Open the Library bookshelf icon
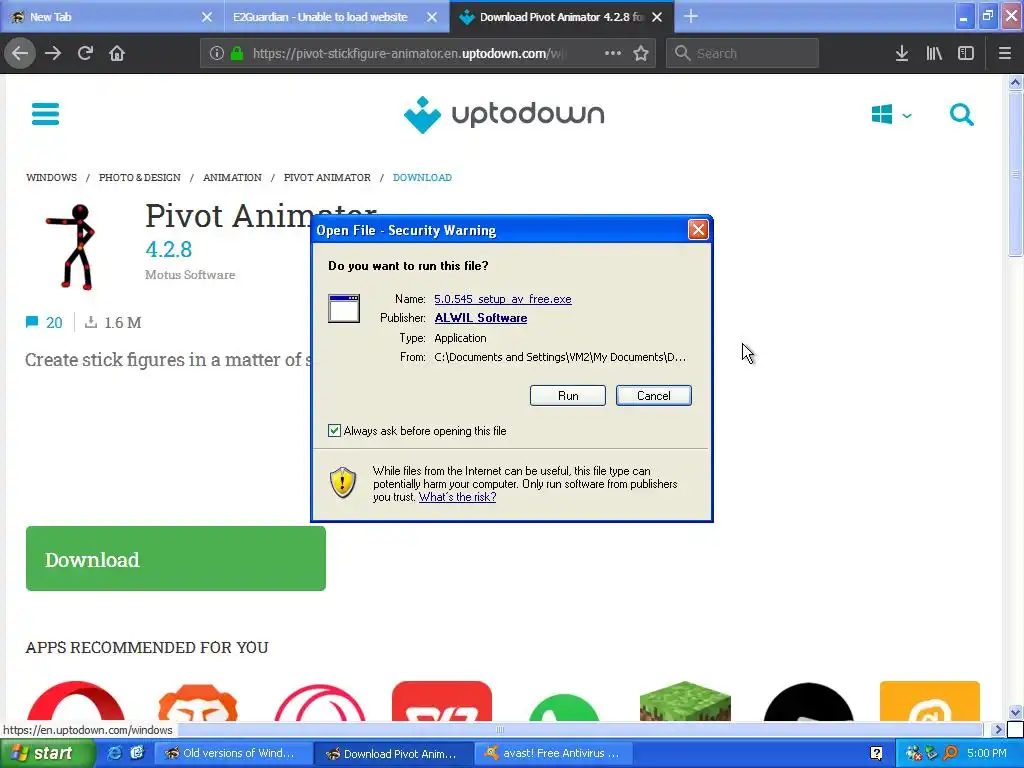The width and height of the screenshot is (1024, 768). [934, 53]
